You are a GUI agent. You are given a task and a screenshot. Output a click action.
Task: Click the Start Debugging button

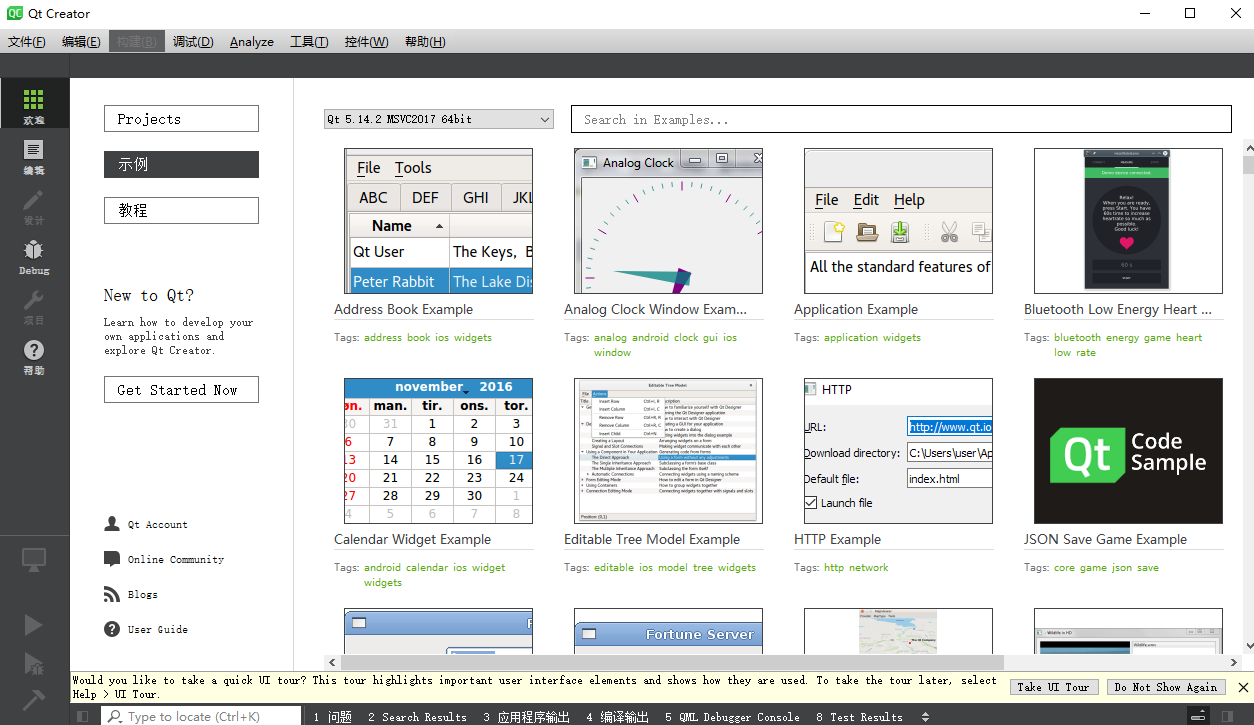pos(34,662)
